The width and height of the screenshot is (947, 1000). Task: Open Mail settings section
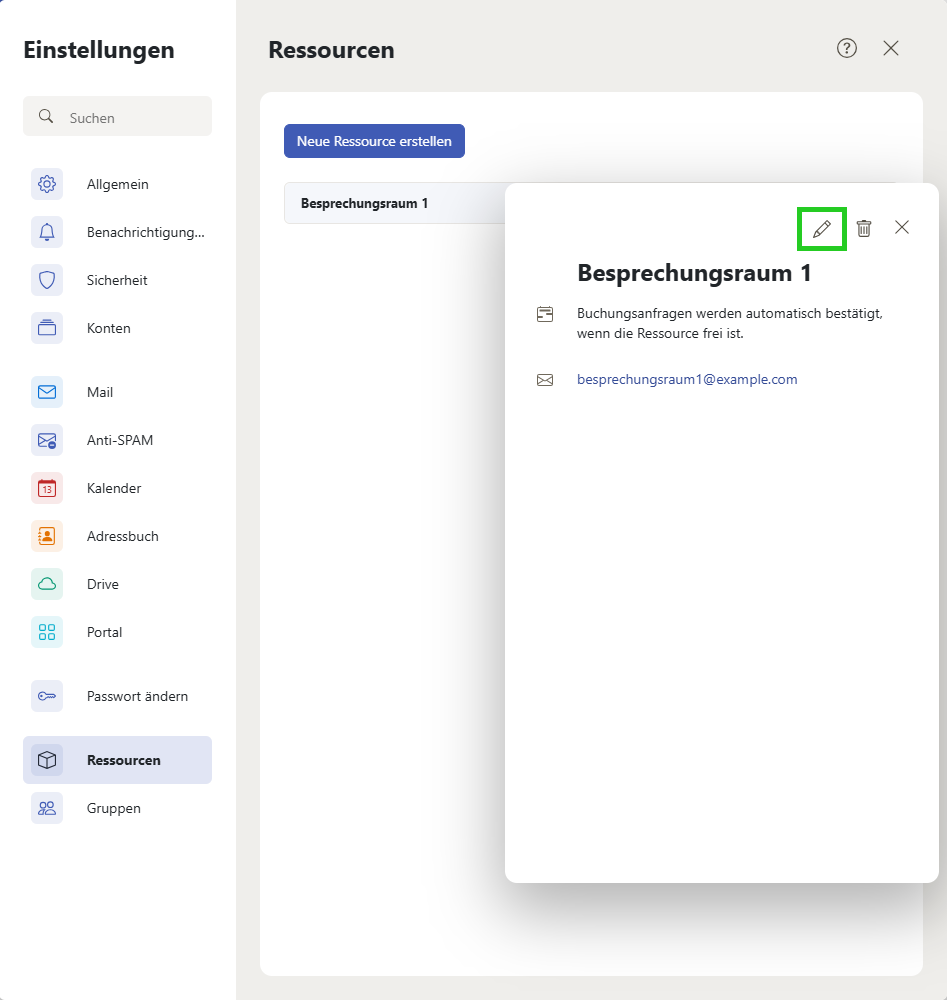pos(100,392)
